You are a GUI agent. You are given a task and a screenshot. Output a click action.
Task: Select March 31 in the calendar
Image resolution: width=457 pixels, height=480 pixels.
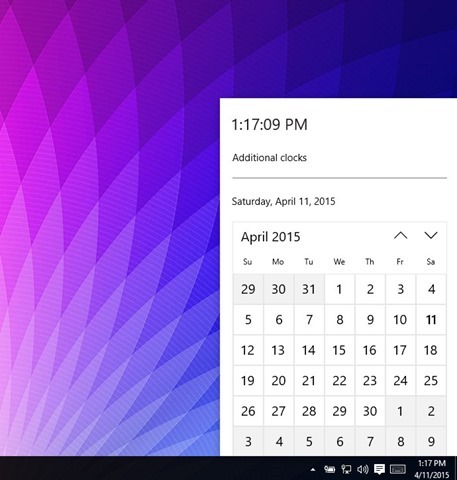[x=309, y=289]
